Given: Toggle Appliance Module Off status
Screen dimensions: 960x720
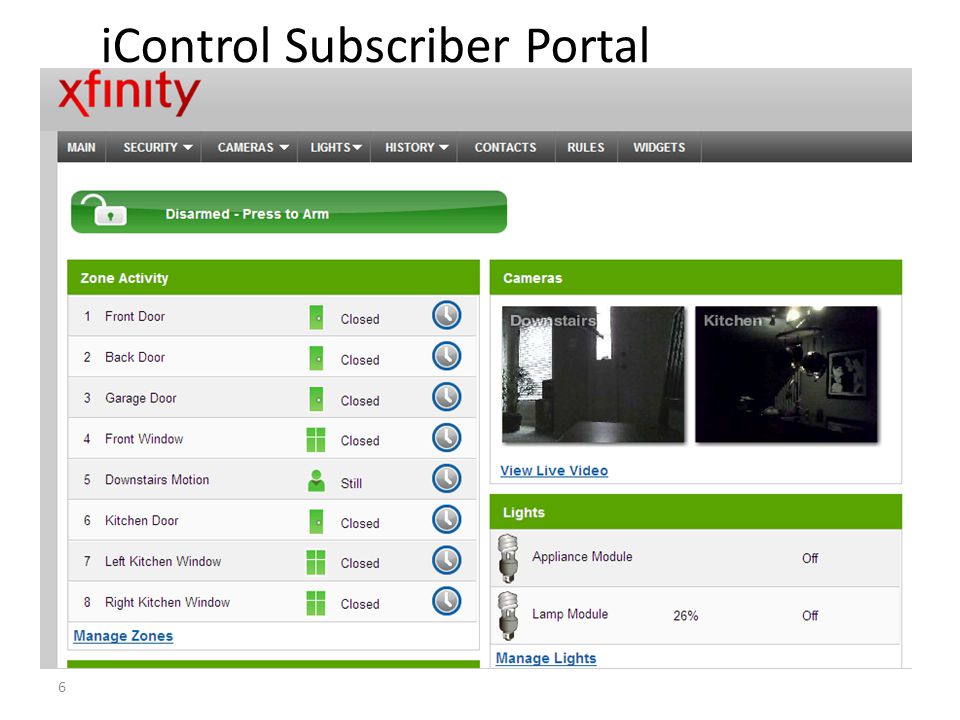Looking at the screenshot, I should coord(810,558).
